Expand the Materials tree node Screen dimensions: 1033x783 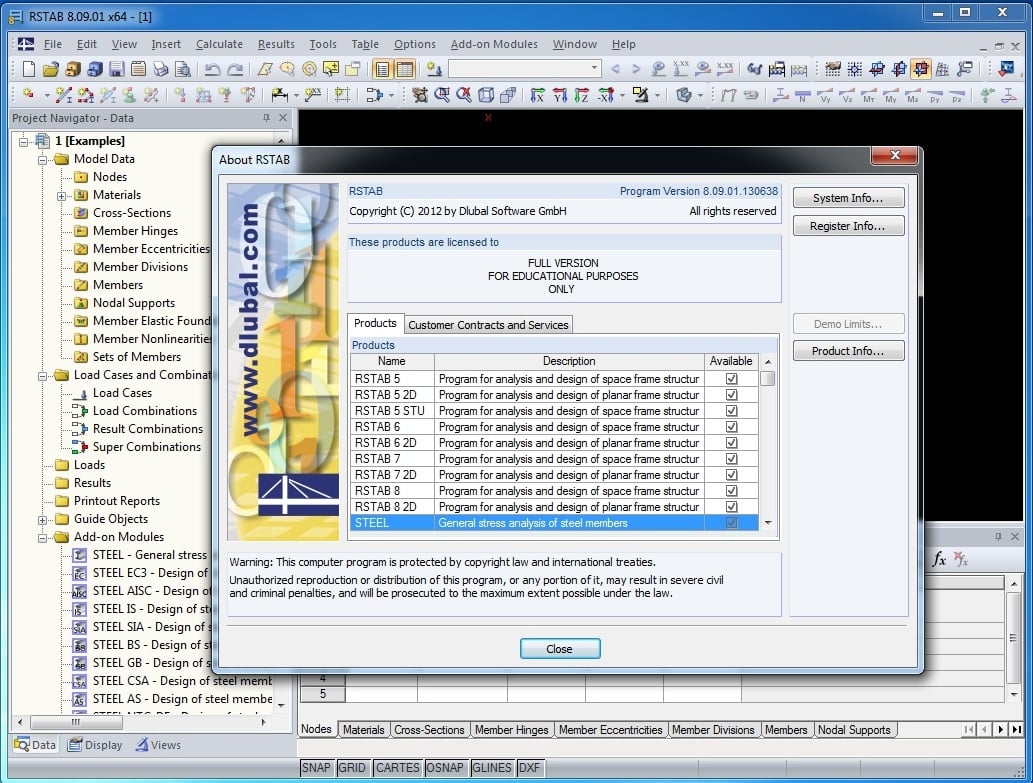pos(61,197)
